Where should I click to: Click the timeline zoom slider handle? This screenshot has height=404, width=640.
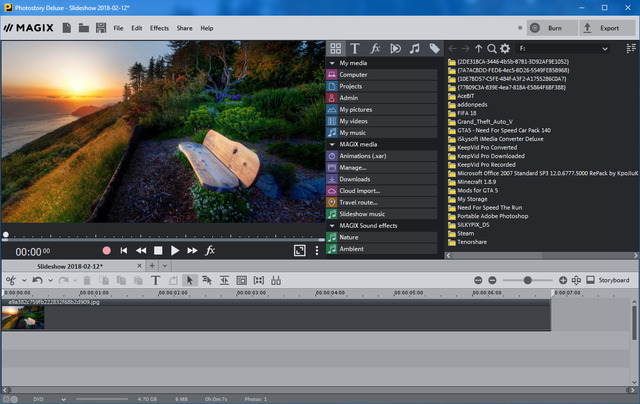point(528,281)
